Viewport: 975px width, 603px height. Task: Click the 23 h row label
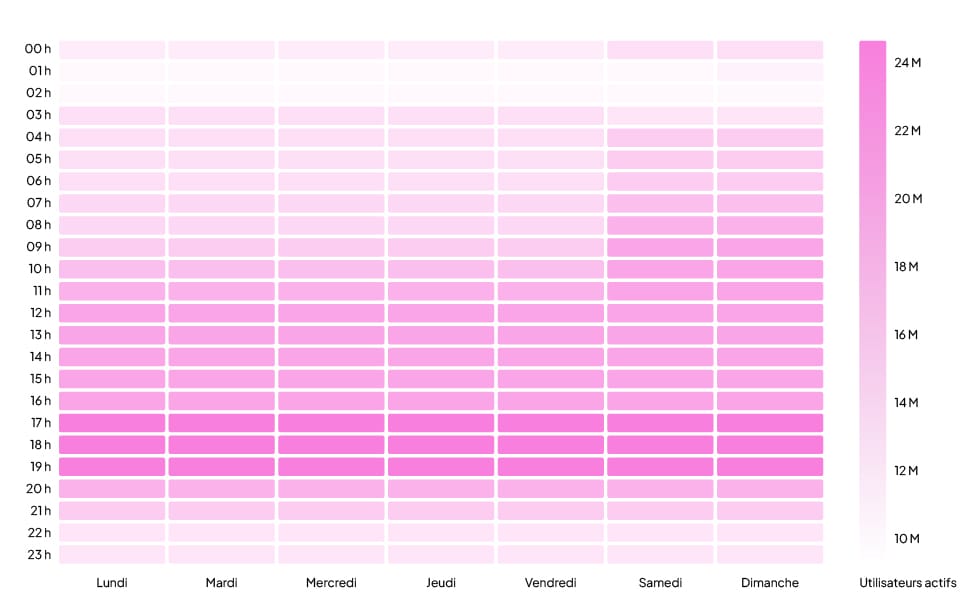click(x=39, y=555)
